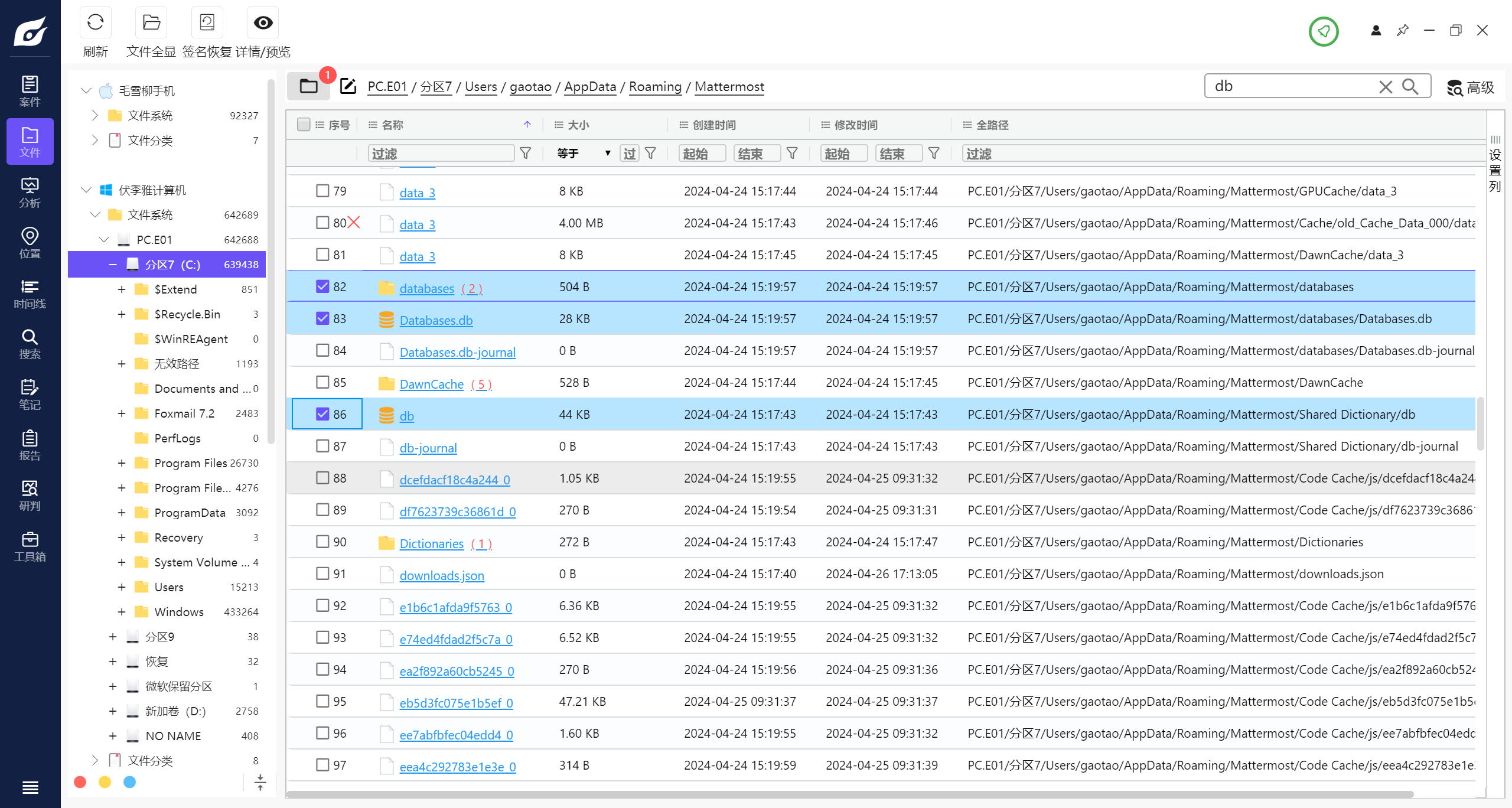Collapse the 毛雪柳手机 tree node
This screenshot has height=808, width=1512.
click(x=86, y=90)
